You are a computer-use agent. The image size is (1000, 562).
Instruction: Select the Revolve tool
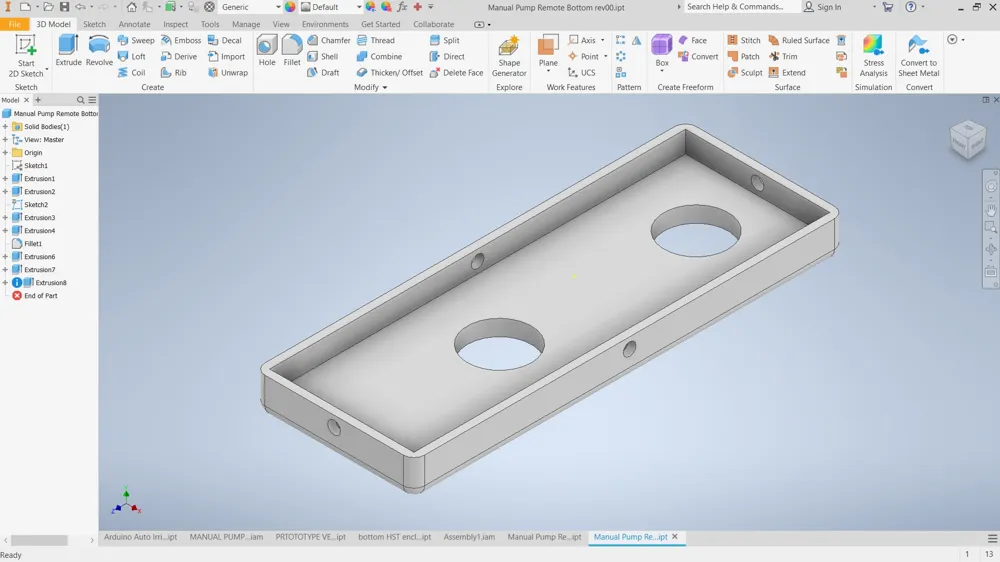pos(99,51)
